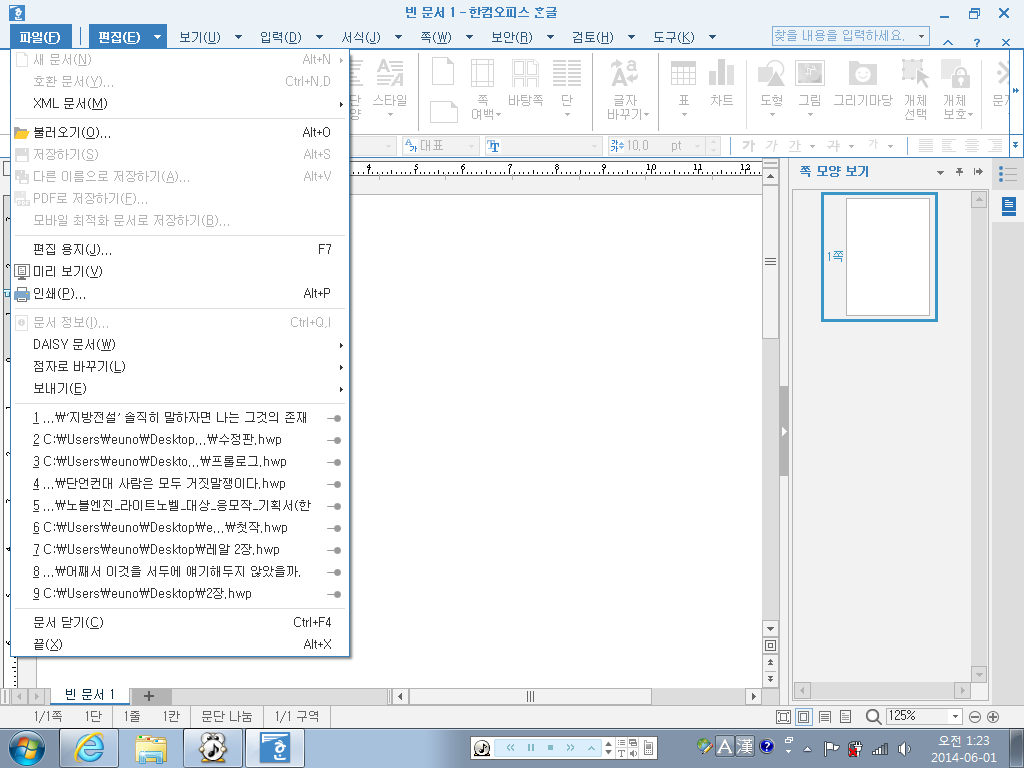Select the page 1 thumbnail in side panel
The image size is (1024, 768).
tap(879, 257)
